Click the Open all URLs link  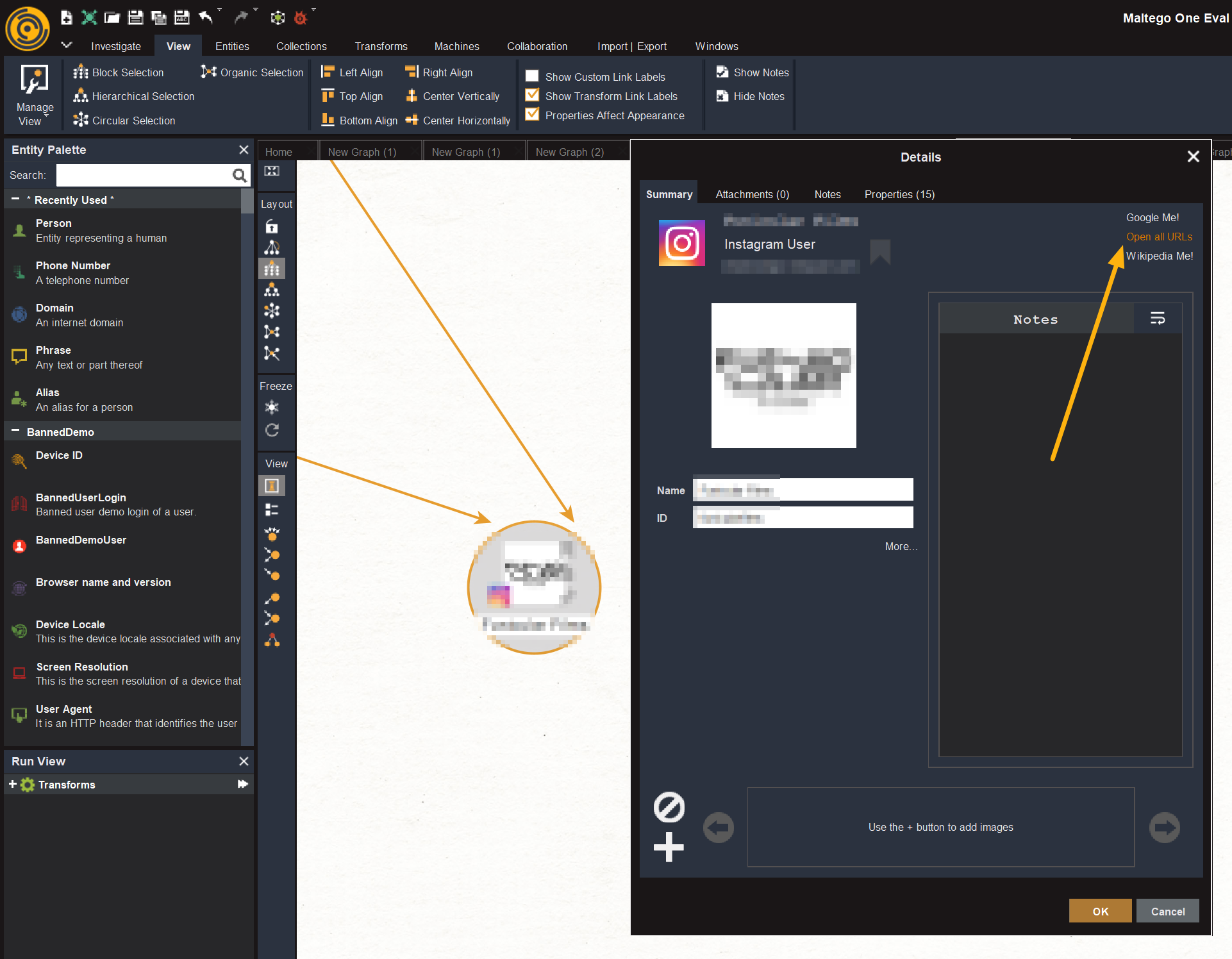[1159, 237]
